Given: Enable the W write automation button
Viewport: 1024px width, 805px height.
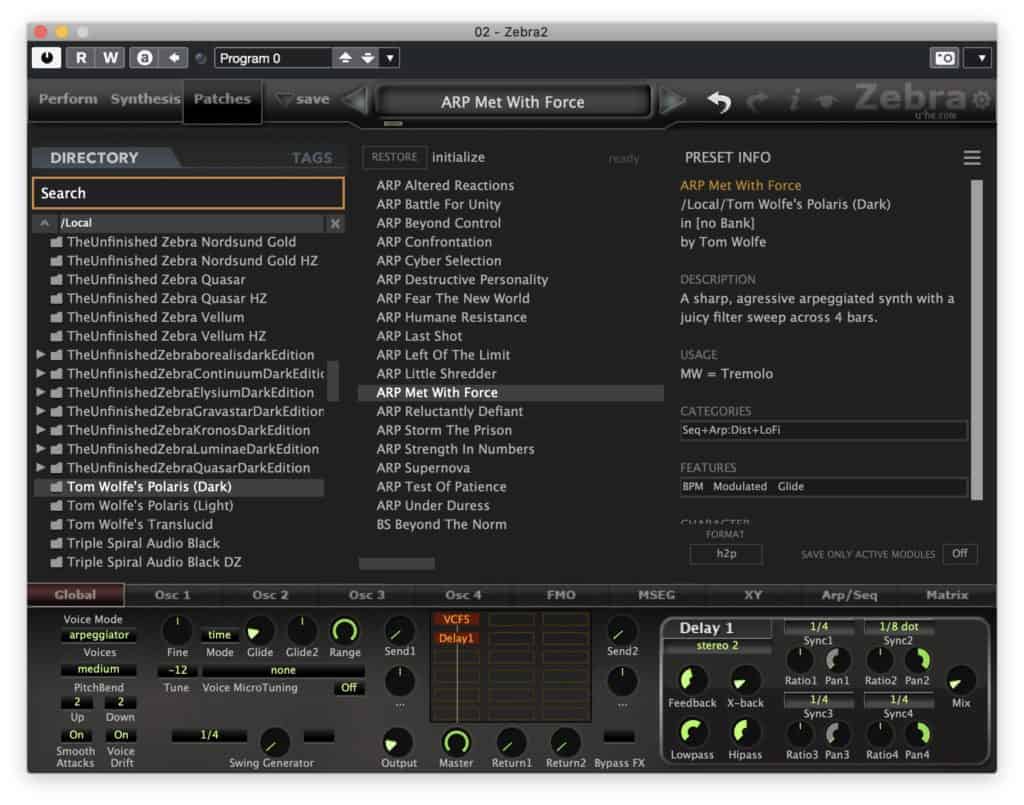Looking at the screenshot, I should [110, 57].
